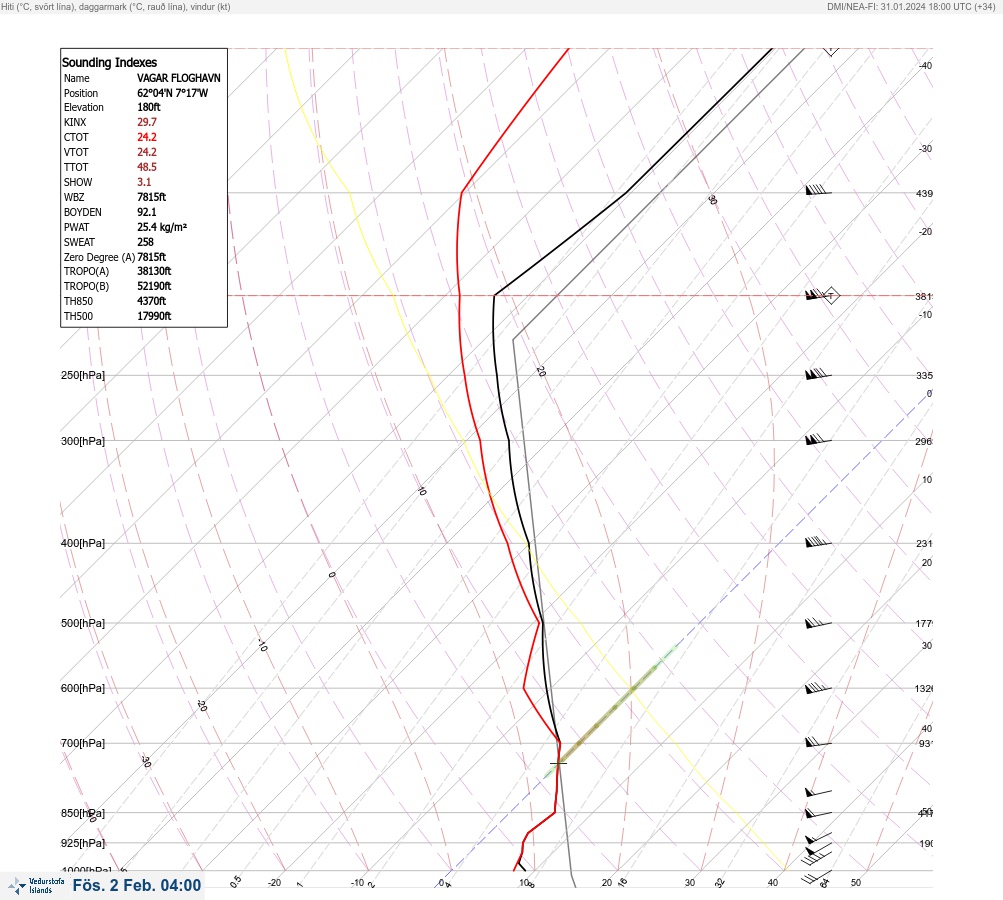
Task: Click the wind barb at 600 hPa
Action: [818, 688]
